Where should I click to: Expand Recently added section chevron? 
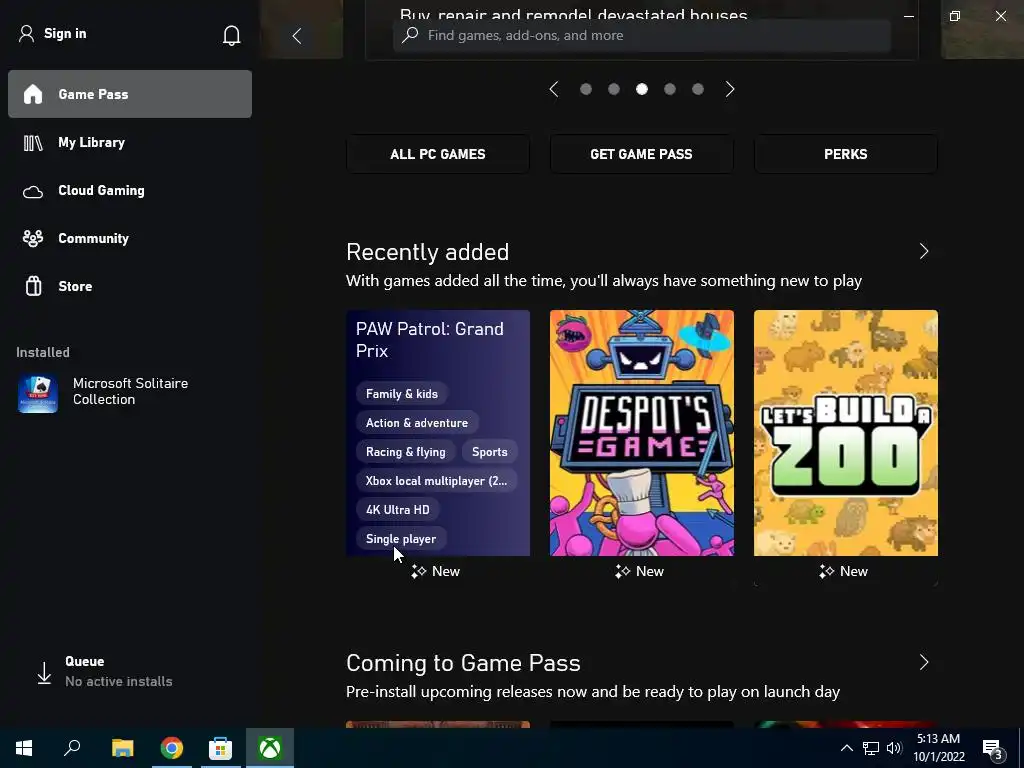coord(924,251)
